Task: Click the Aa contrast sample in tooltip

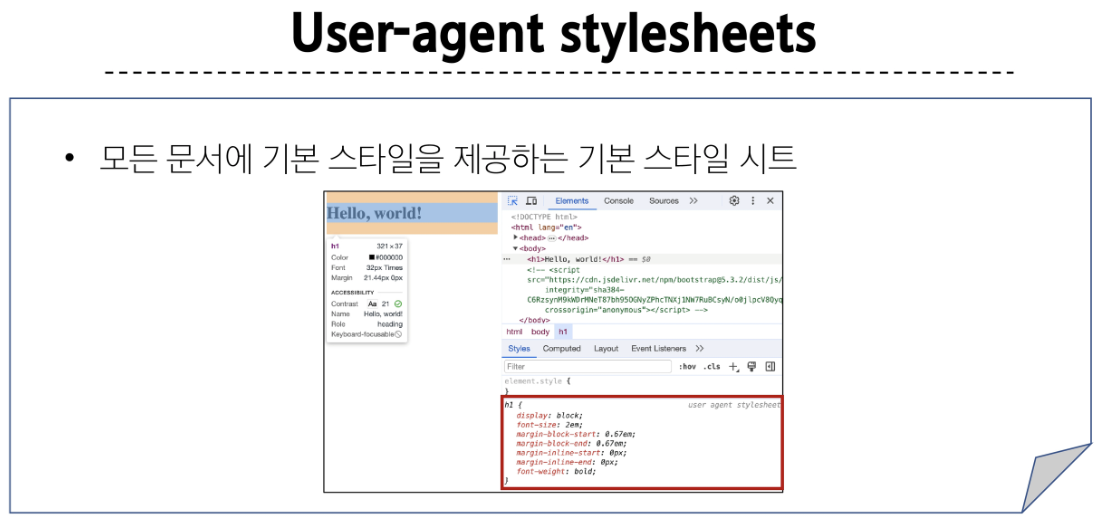Action: tap(372, 304)
